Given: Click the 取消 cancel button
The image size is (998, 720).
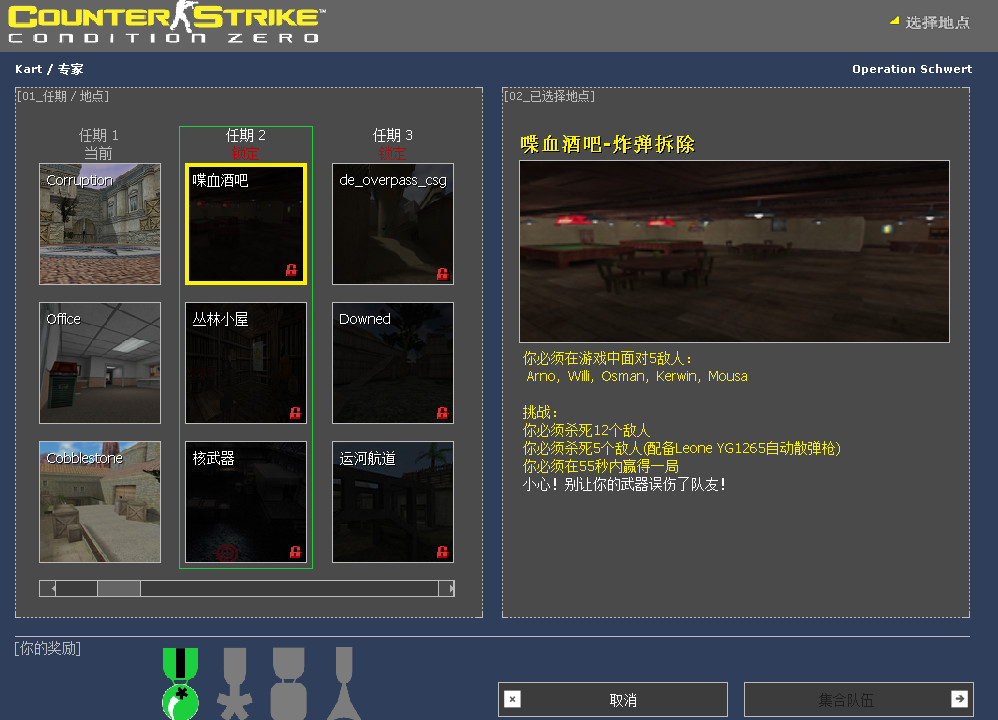Looking at the screenshot, I should point(613,700).
